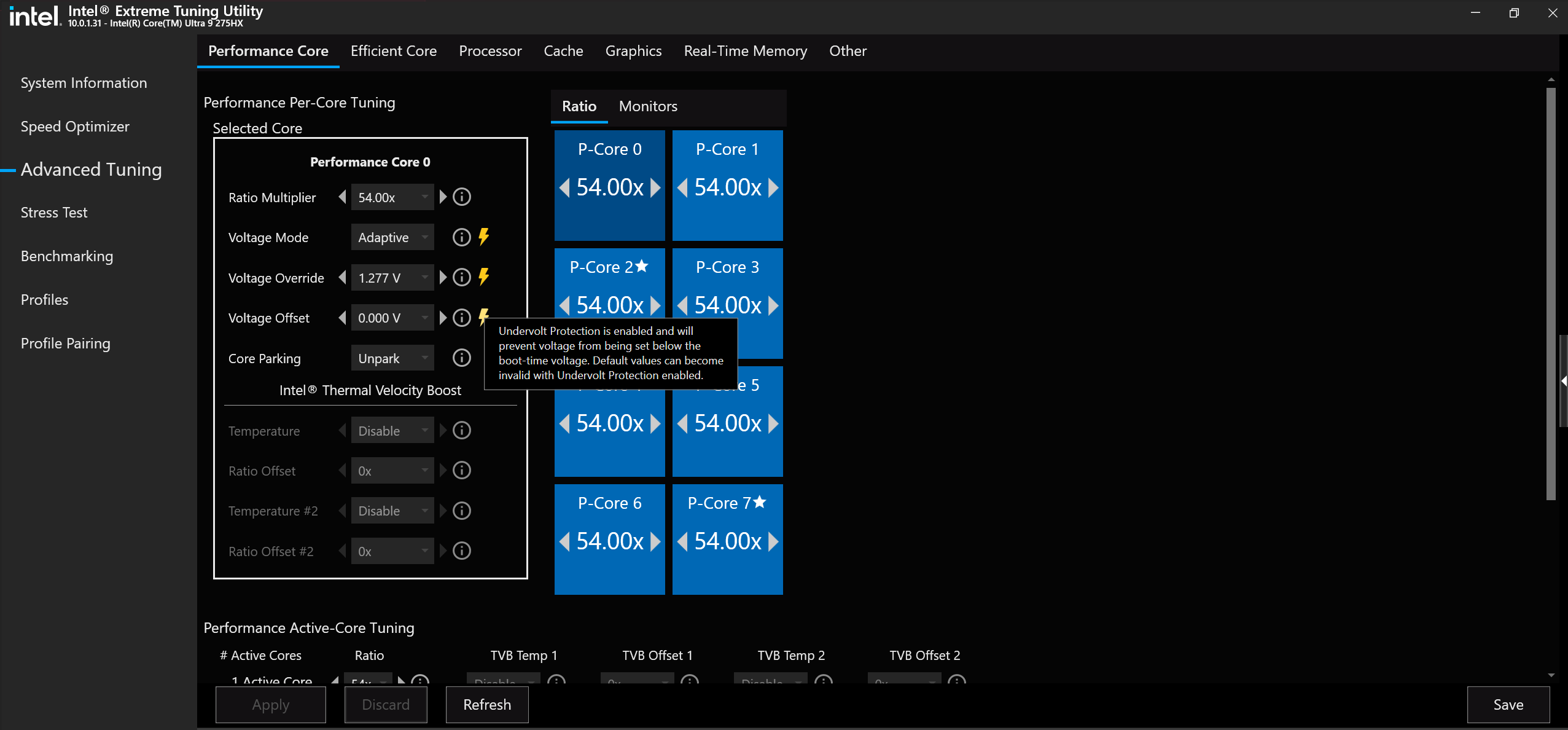Click info icon next to TVB Temperature
Viewport: 1568px width, 730px height.
pyautogui.click(x=461, y=431)
